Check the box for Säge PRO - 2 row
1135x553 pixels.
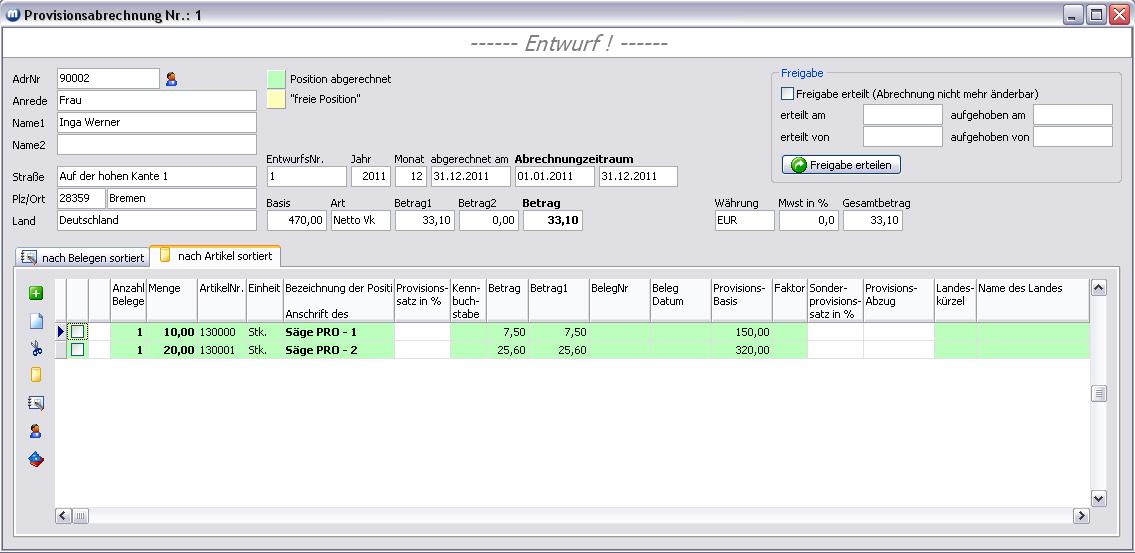point(78,350)
